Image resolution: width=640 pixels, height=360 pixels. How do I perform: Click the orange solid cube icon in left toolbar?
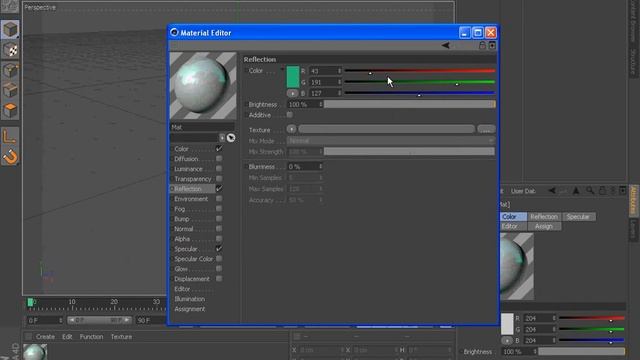(x=10, y=110)
